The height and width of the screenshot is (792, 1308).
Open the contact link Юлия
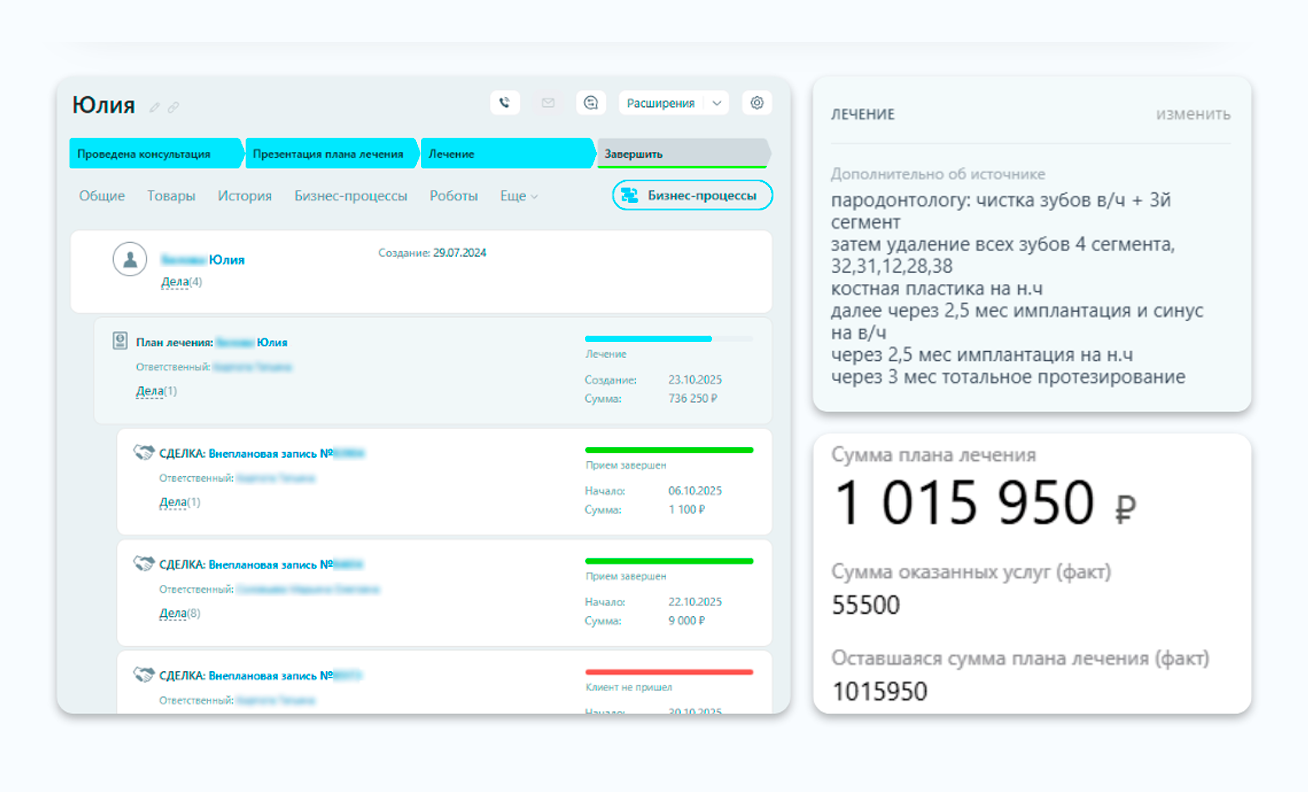(x=203, y=259)
